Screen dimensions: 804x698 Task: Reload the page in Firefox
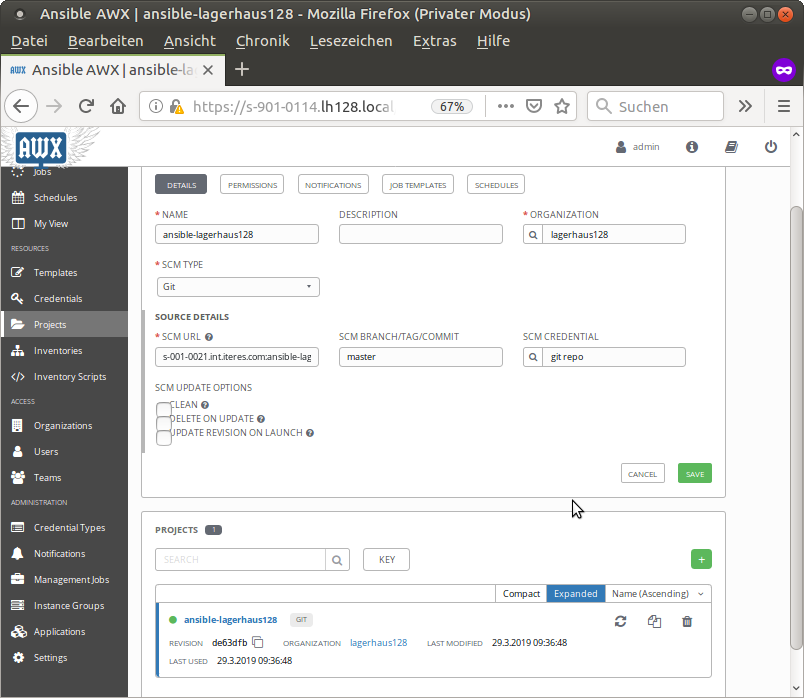pos(86,106)
